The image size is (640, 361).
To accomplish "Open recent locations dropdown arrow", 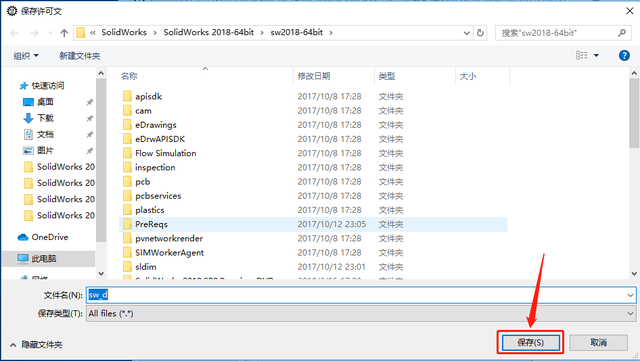I will click(50, 33).
